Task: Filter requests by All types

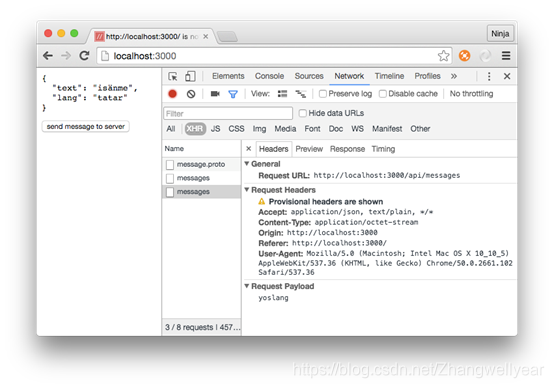Action: [171, 129]
